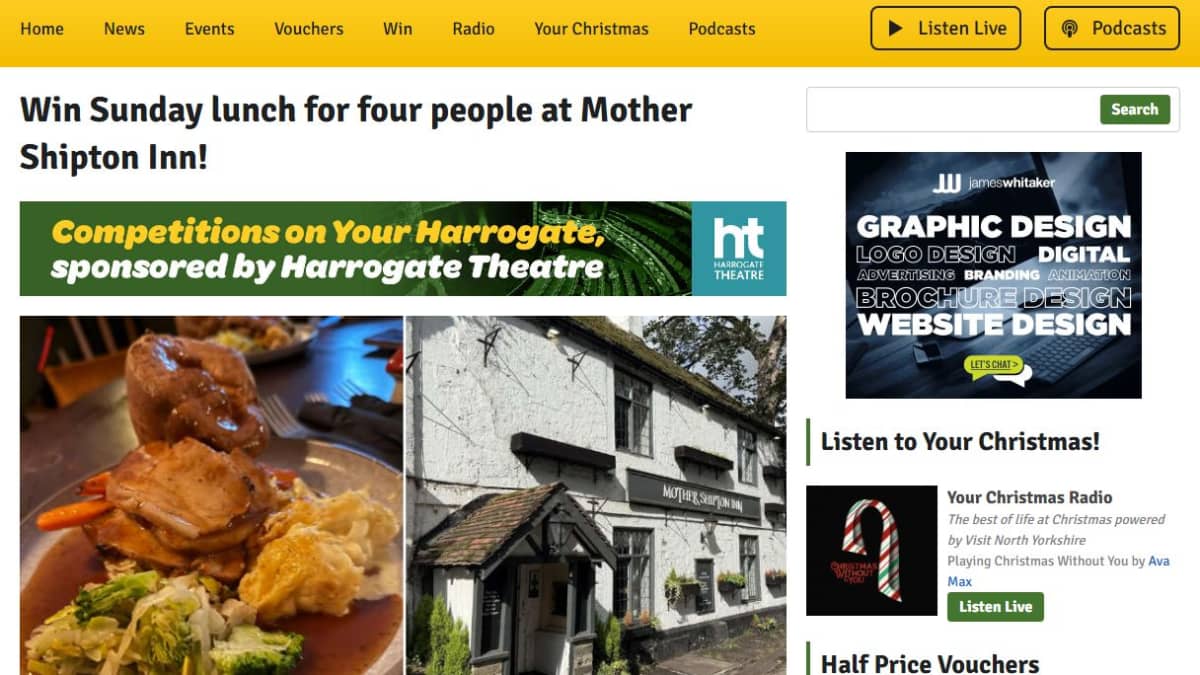This screenshot has height=675, width=1200.
Task: Click the podcast icon in the header button
Action: (1070, 29)
